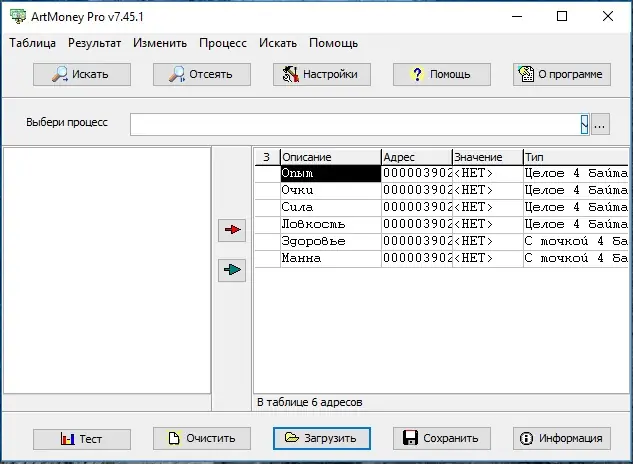The image size is (633, 464).
Task: Click the Целое 4 байта type in Опыт row
Action: pos(576,173)
